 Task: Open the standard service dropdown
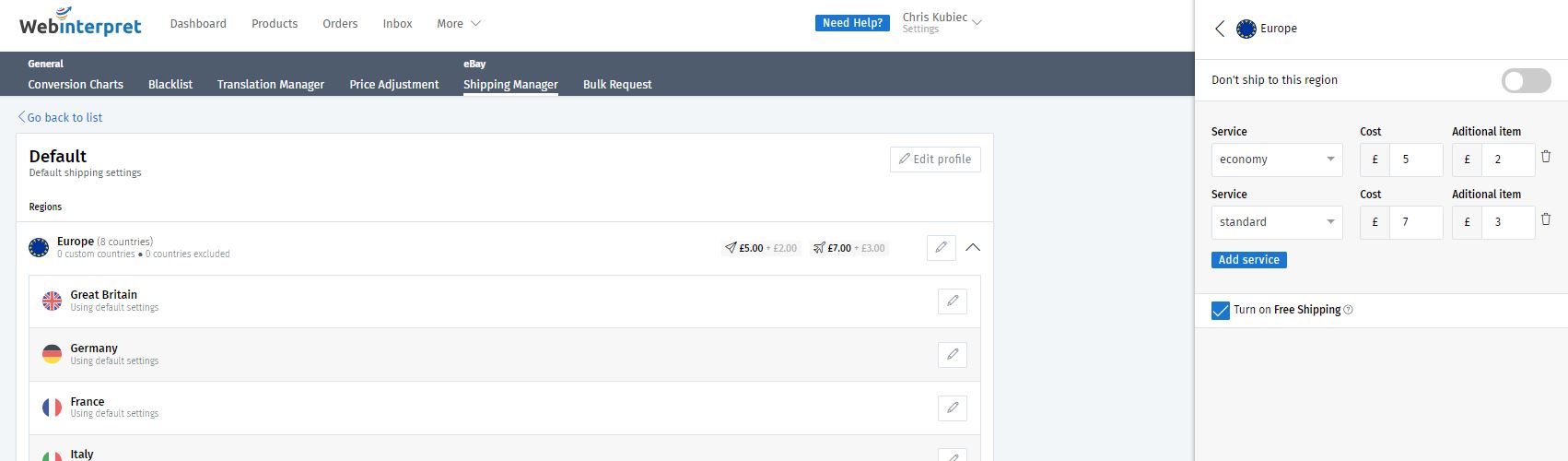pos(1277,222)
